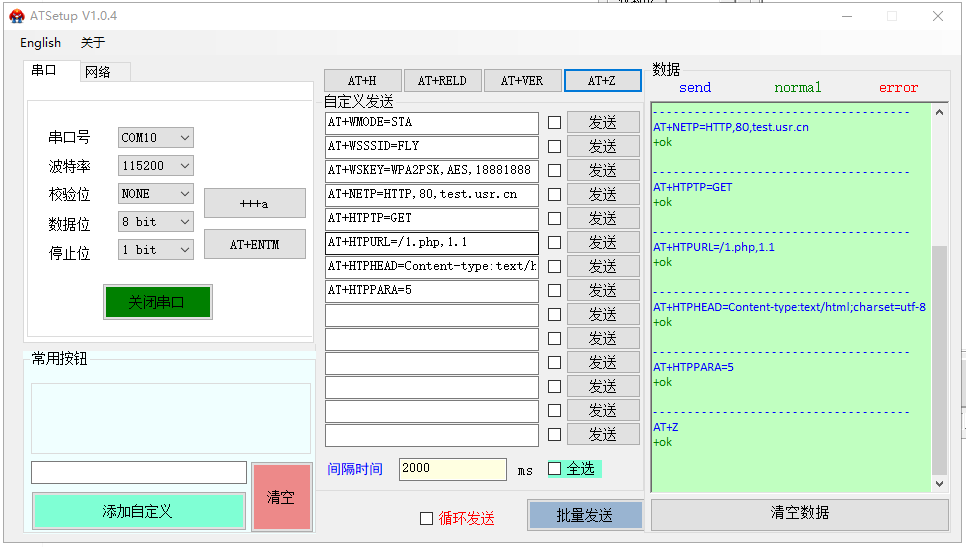The width and height of the screenshot is (966, 547).
Task: Send the AT+VER command
Action: pyautogui.click(x=522, y=81)
